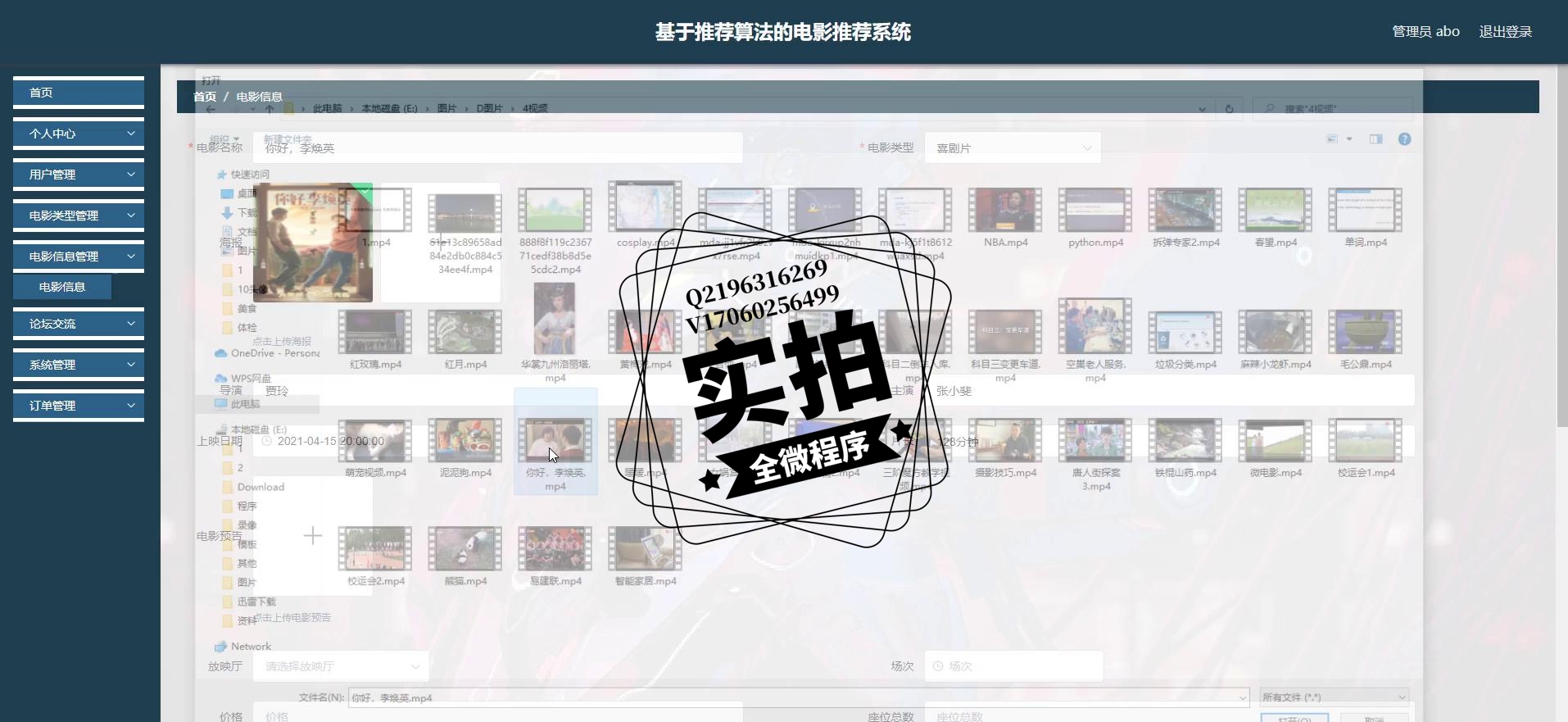The height and width of the screenshot is (722, 1568).
Task: Select the 萌宠视频.mp4 video file
Action: 375,448
